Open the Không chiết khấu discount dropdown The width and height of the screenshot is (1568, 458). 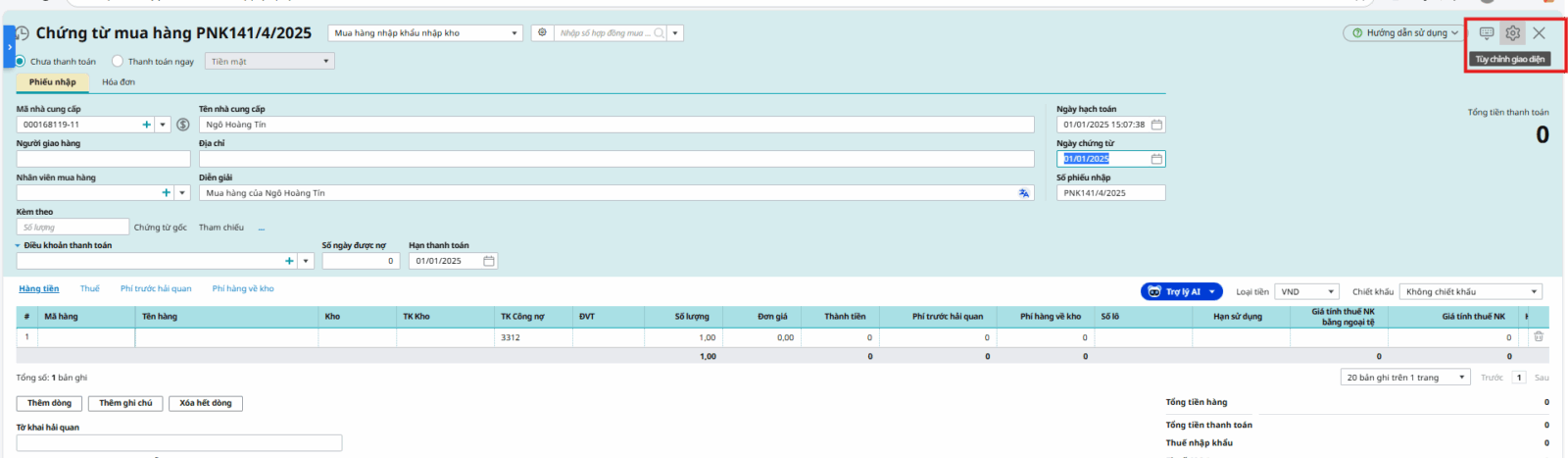[x=1470, y=292]
